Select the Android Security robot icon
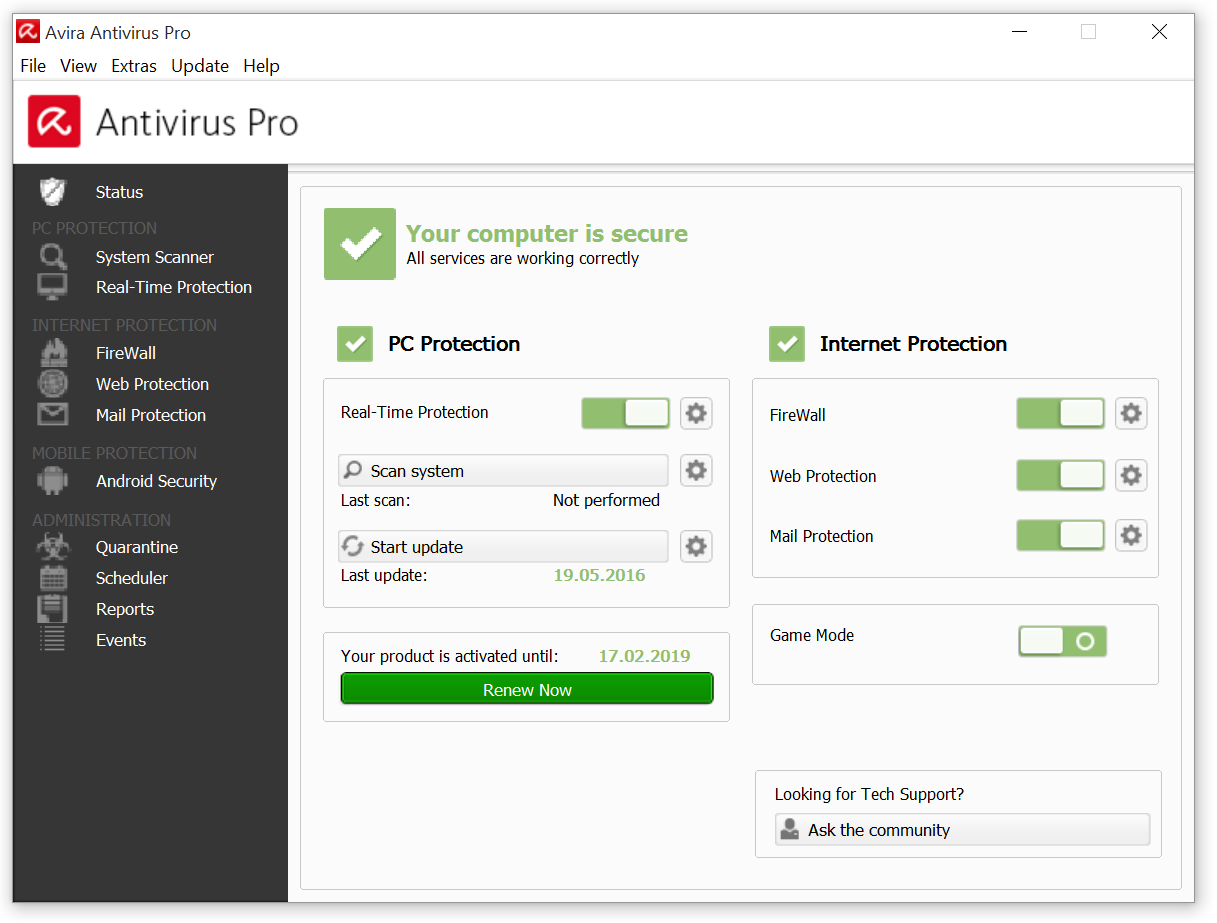 [x=51, y=481]
